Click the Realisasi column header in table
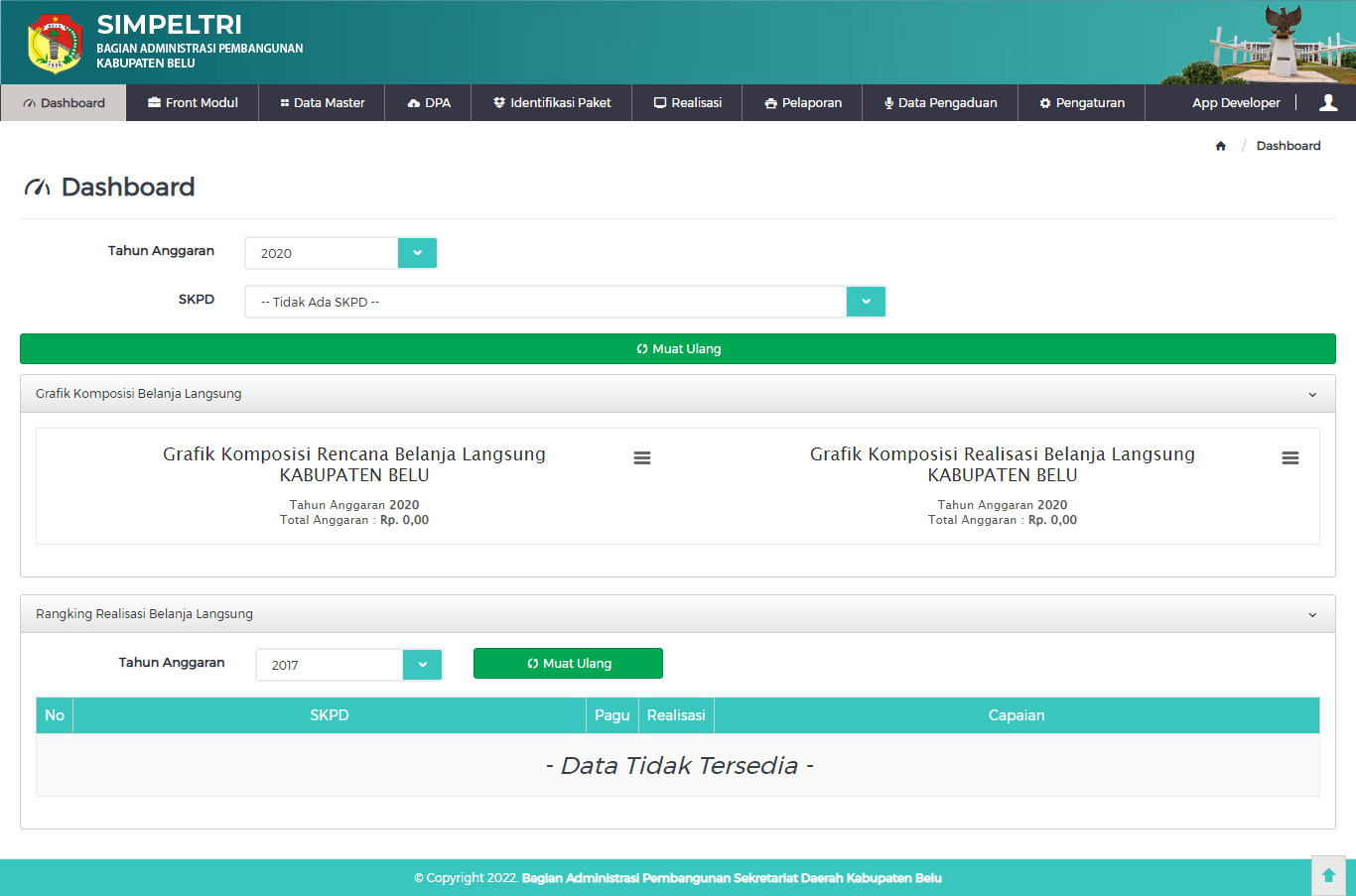Viewport: 1356px width, 896px height. (676, 715)
